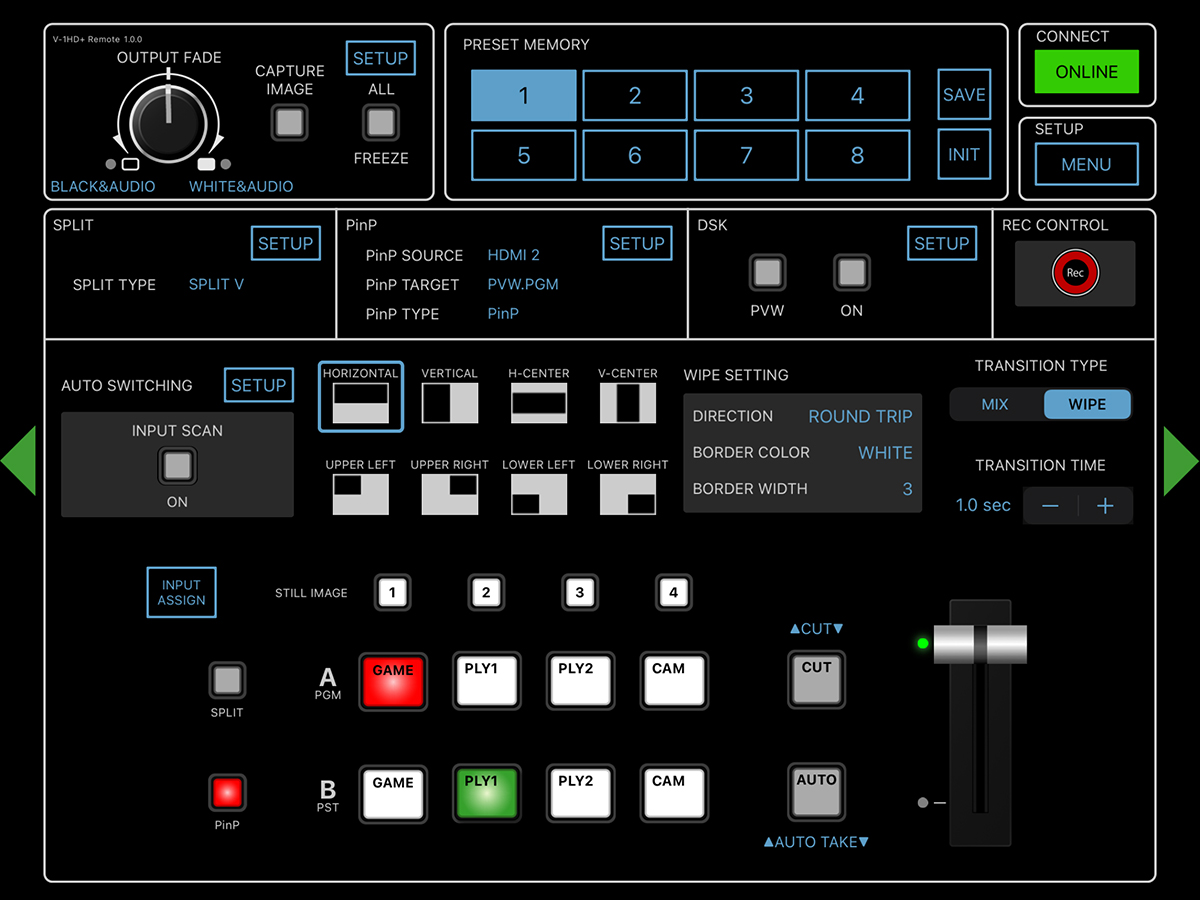The height and width of the screenshot is (900, 1200).
Task: Adjust the OUTPUT FADE knob
Action: 169,122
